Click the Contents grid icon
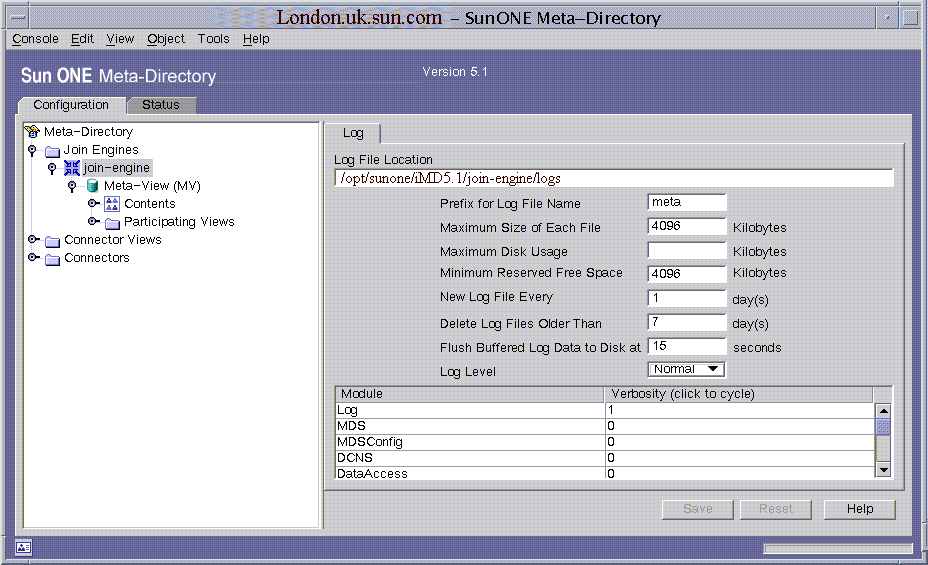The height and width of the screenshot is (565, 928). coord(112,204)
